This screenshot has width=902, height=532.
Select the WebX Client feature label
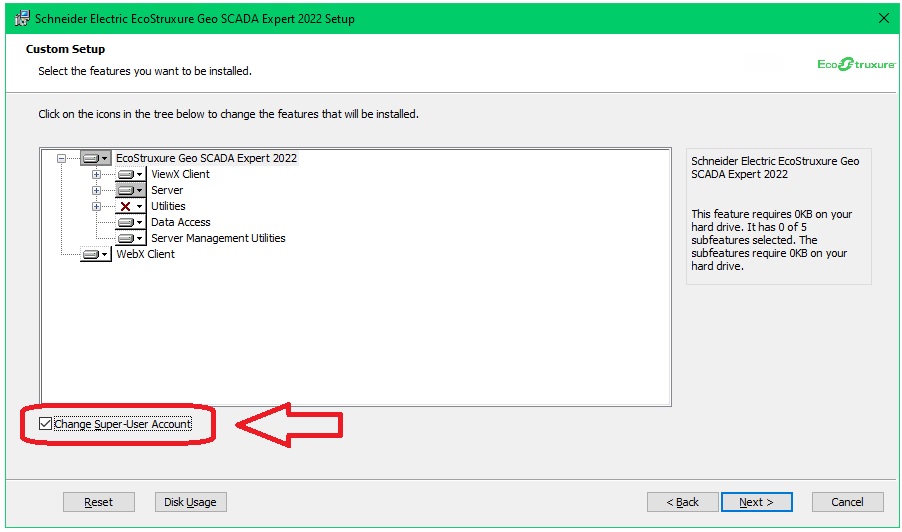pos(146,254)
